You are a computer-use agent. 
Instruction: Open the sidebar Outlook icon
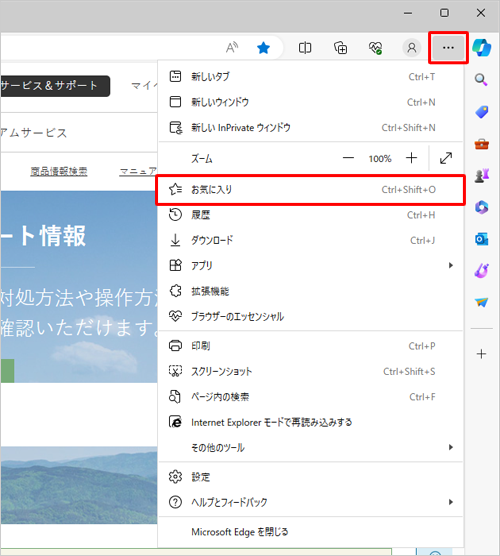tap(482, 239)
